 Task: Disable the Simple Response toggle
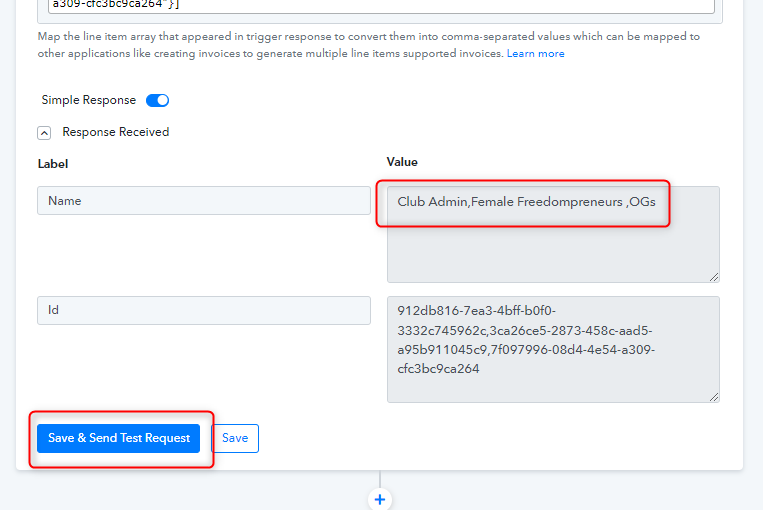click(158, 100)
